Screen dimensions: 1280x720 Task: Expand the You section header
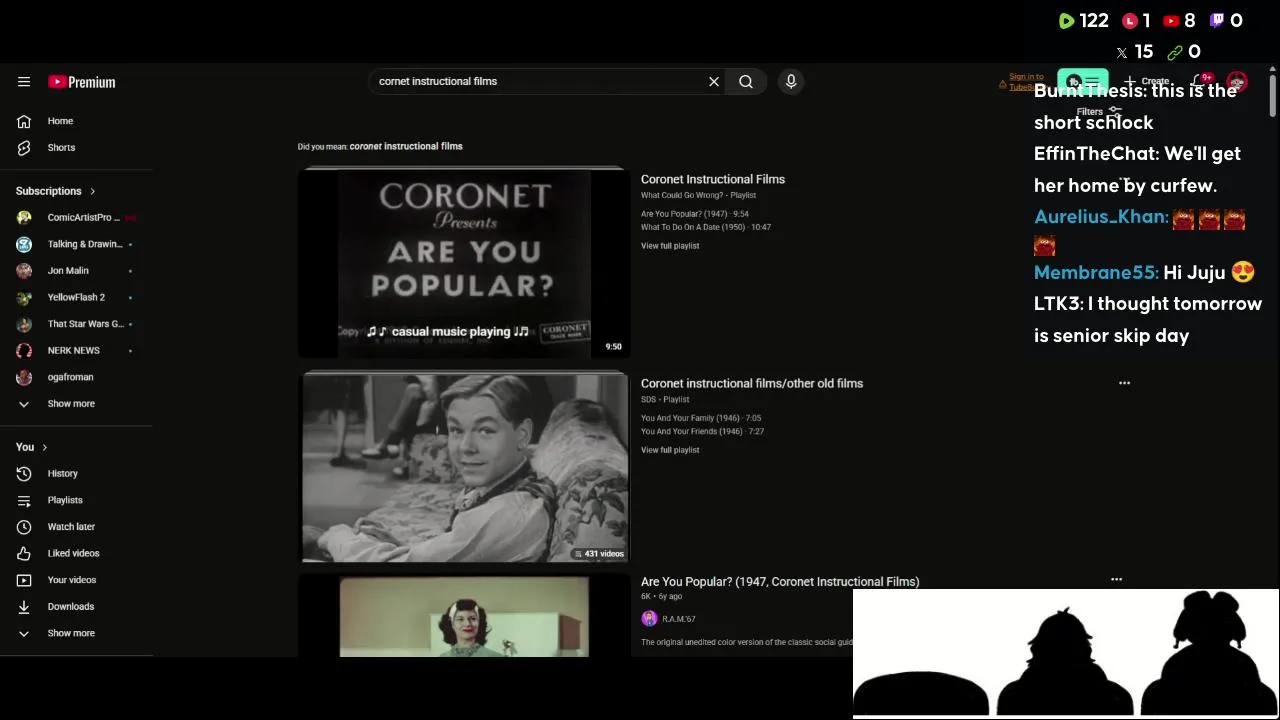pyautogui.click(x=32, y=447)
